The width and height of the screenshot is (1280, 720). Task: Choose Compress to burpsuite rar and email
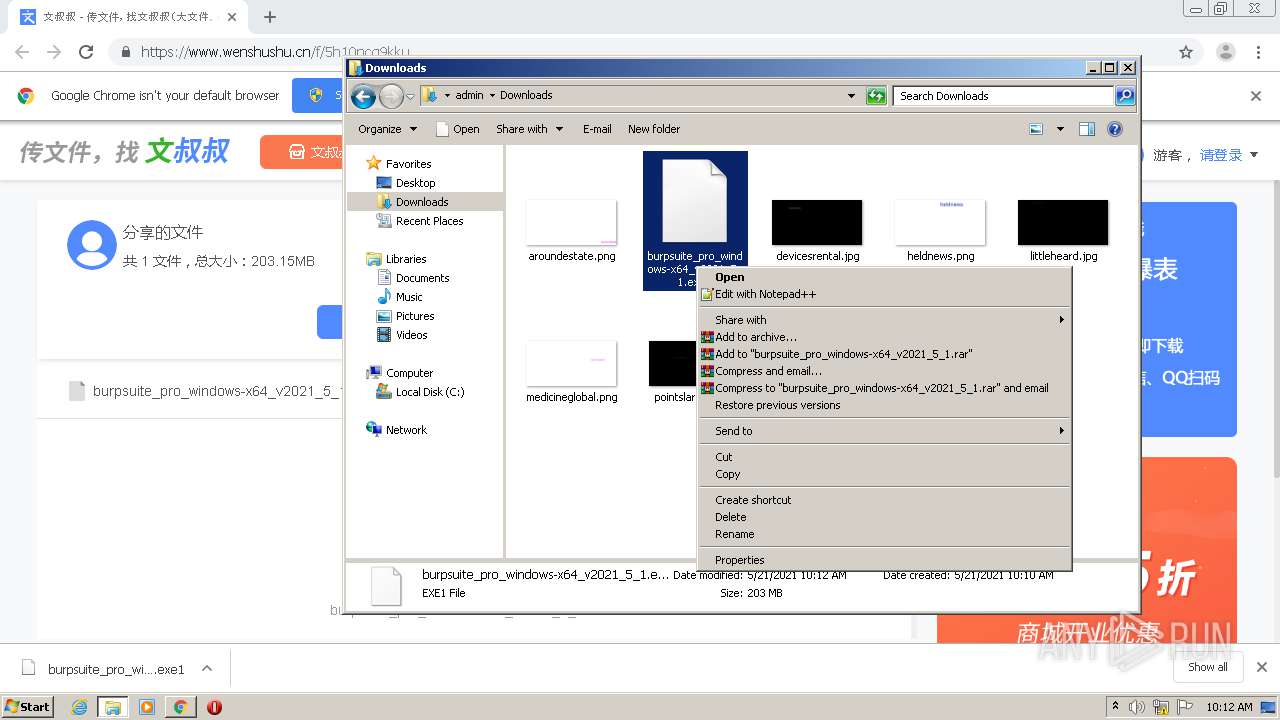(884, 388)
